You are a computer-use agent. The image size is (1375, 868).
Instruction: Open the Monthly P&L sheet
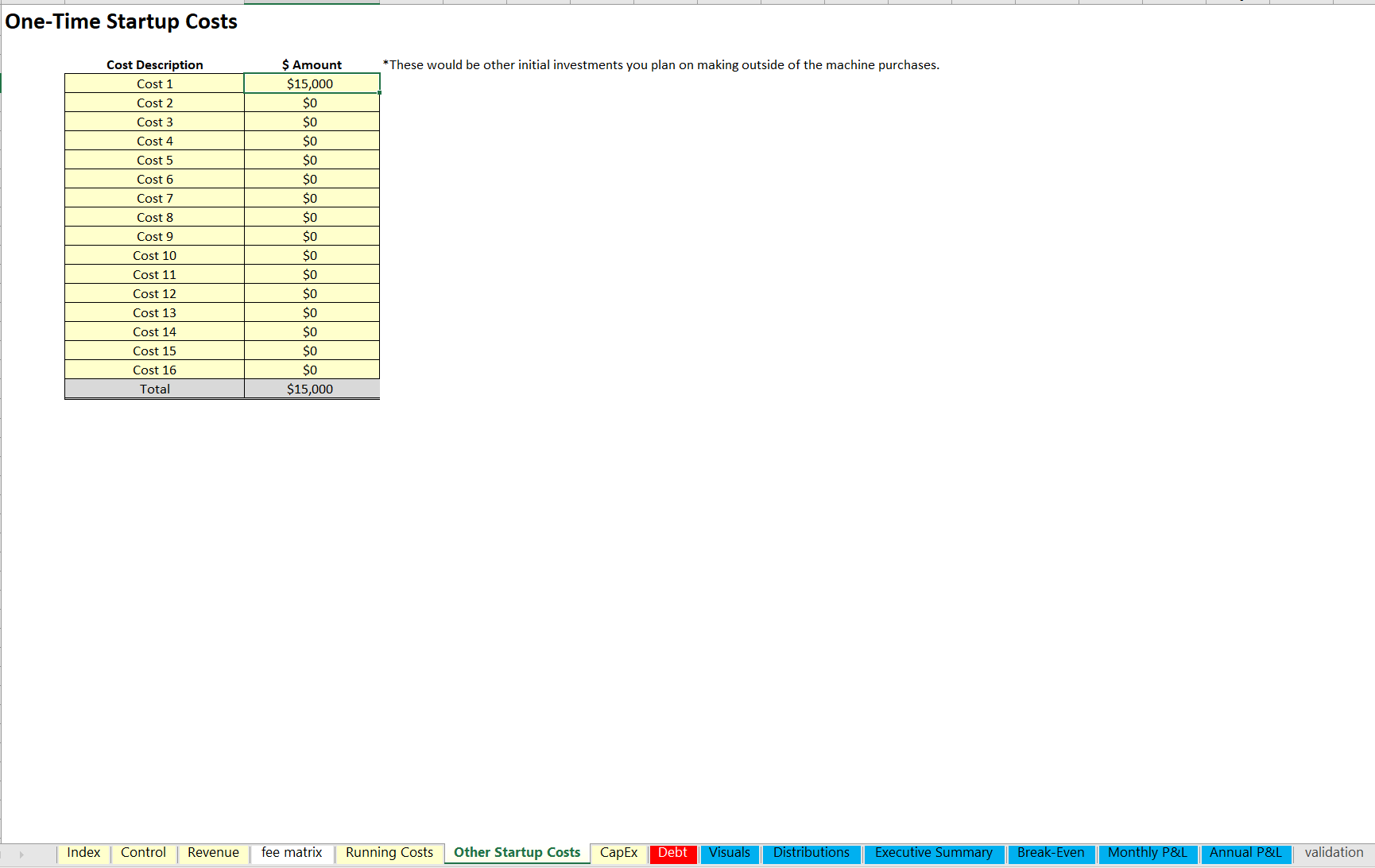1147,853
